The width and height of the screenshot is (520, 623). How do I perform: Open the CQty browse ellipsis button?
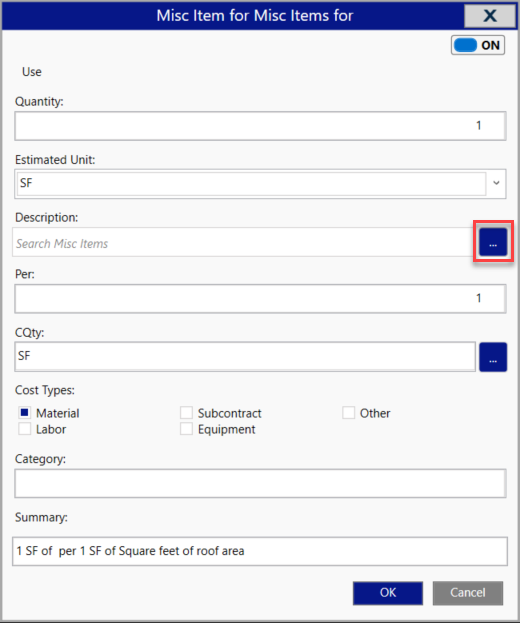tap(493, 357)
